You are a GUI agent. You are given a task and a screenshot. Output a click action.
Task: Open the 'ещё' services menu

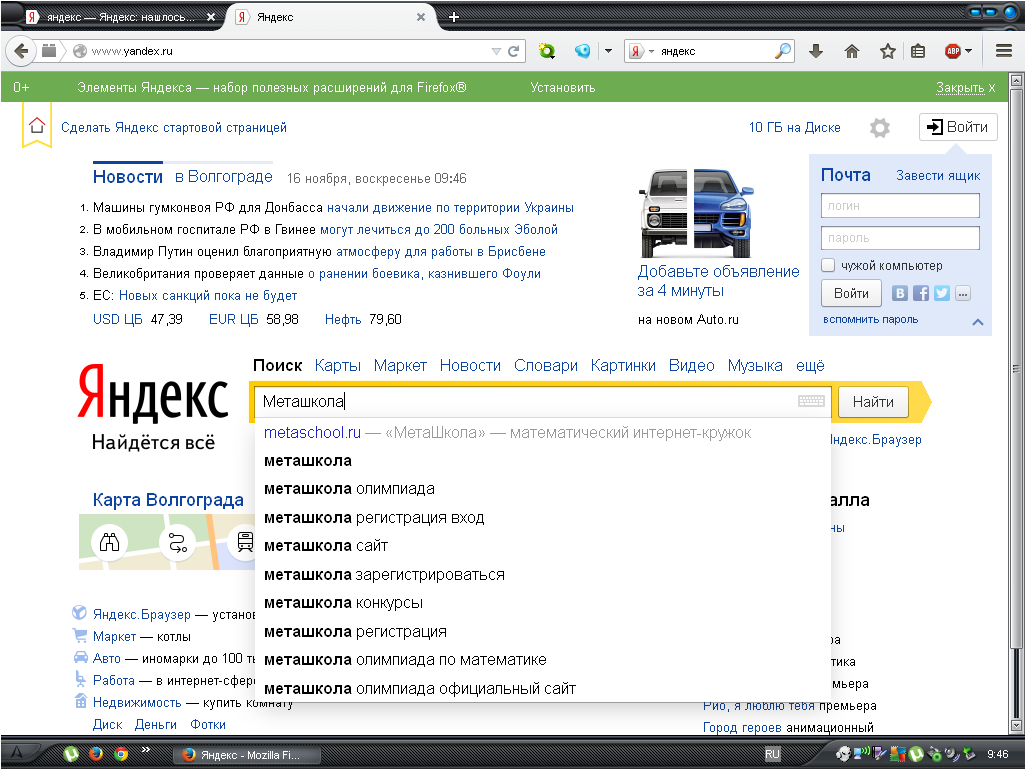[810, 365]
